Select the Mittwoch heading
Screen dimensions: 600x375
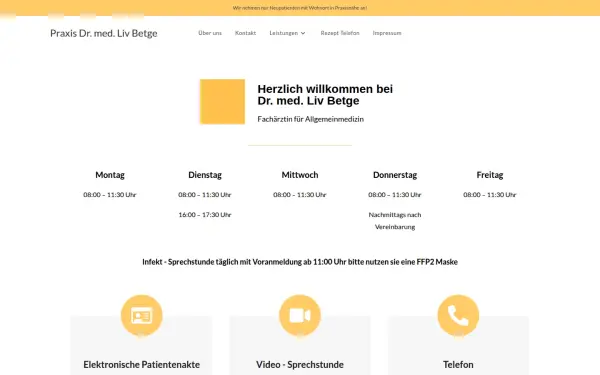pos(300,175)
